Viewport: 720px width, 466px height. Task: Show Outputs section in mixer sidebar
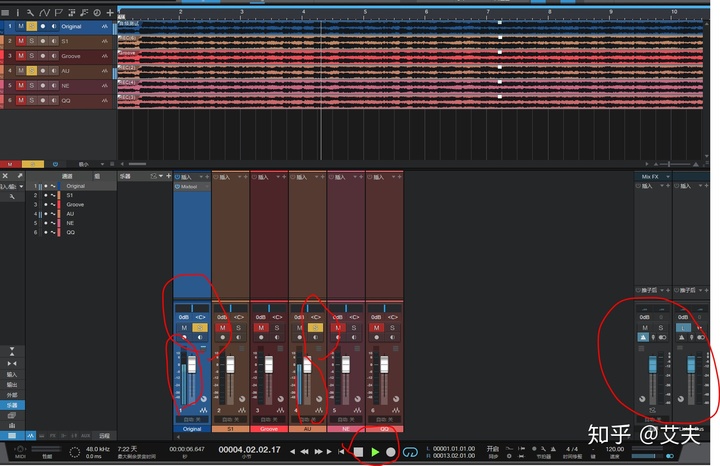12,385
